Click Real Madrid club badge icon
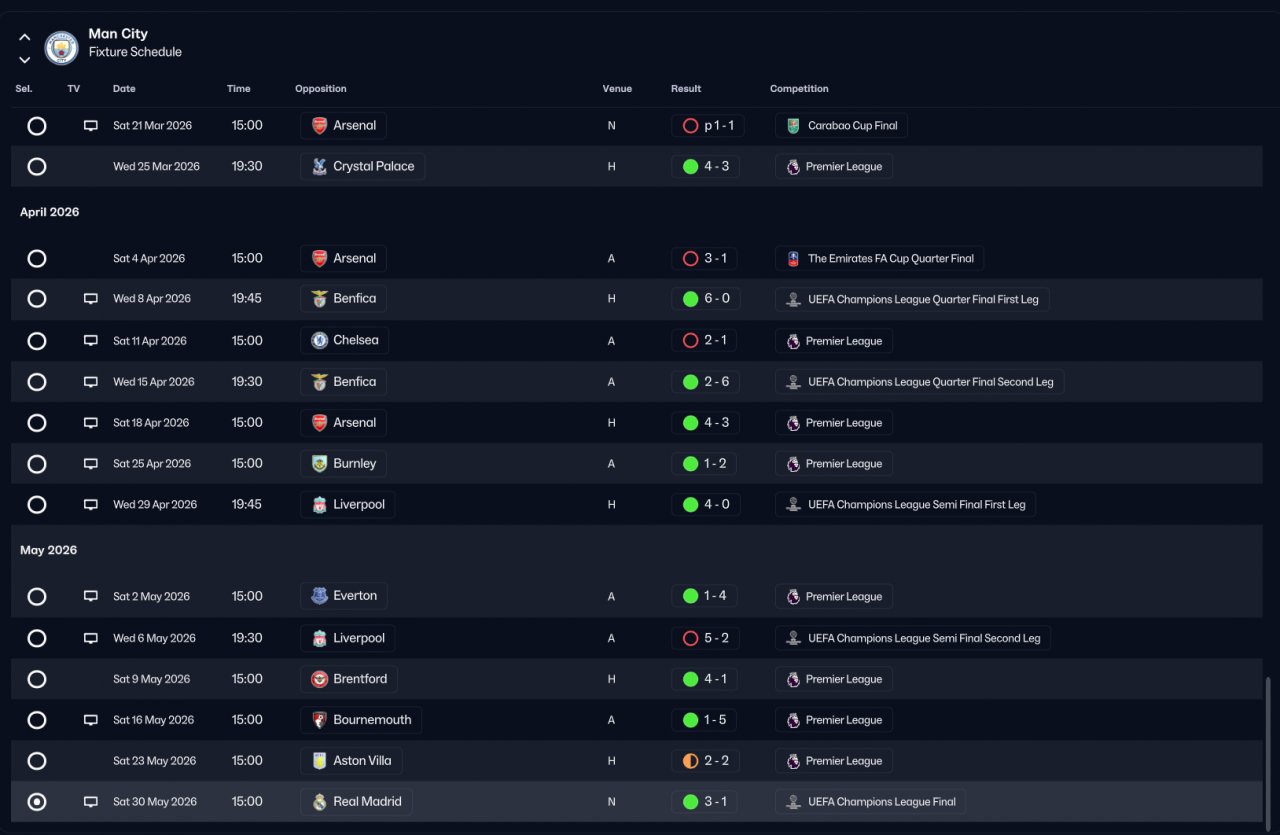 (x=319, y=802)
